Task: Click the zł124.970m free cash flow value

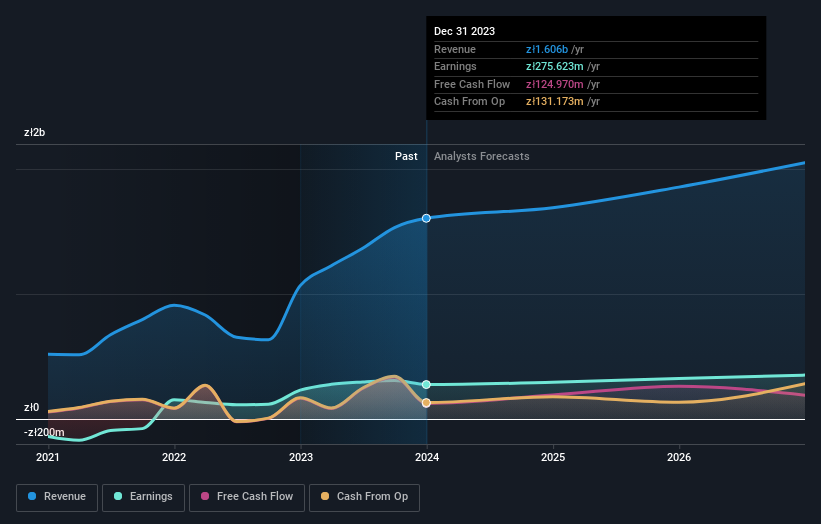Action: (x=555, y=84)
